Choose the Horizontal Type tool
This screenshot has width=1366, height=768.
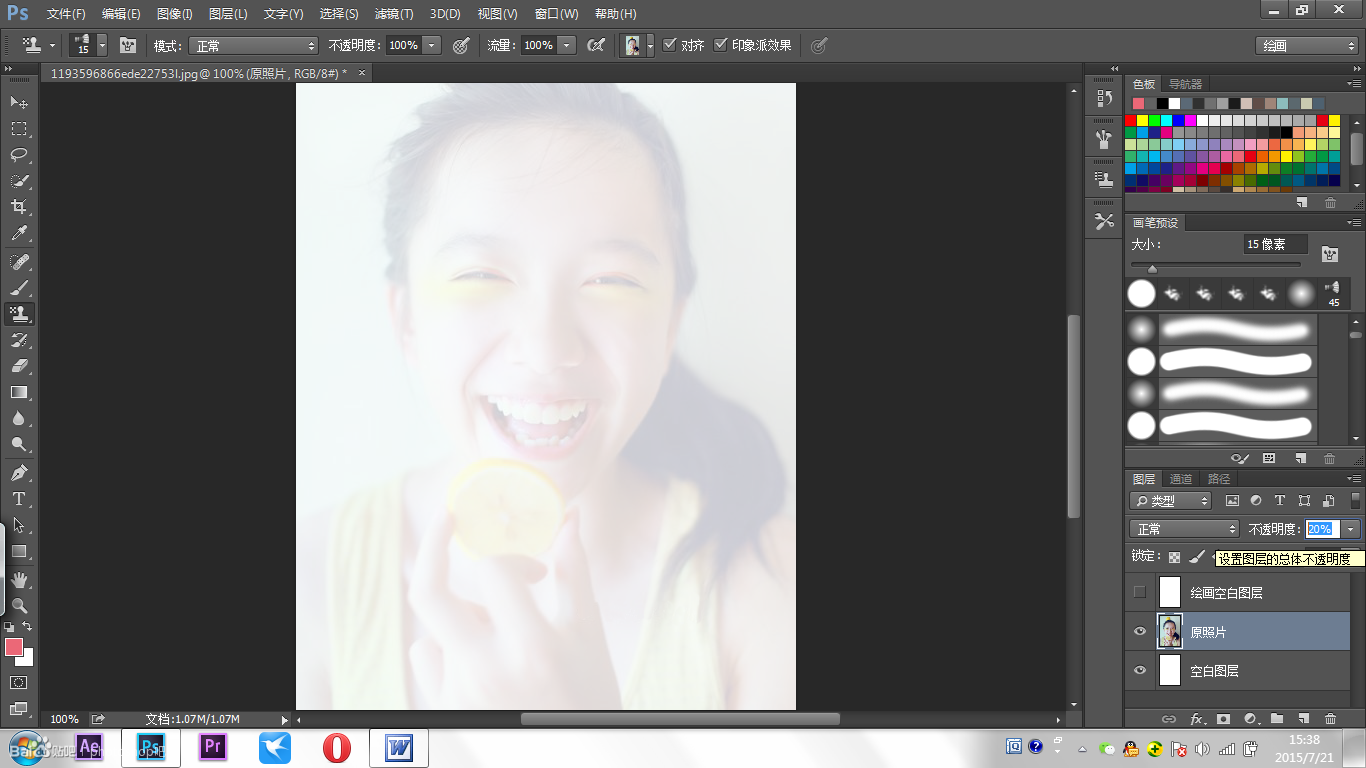19,499
